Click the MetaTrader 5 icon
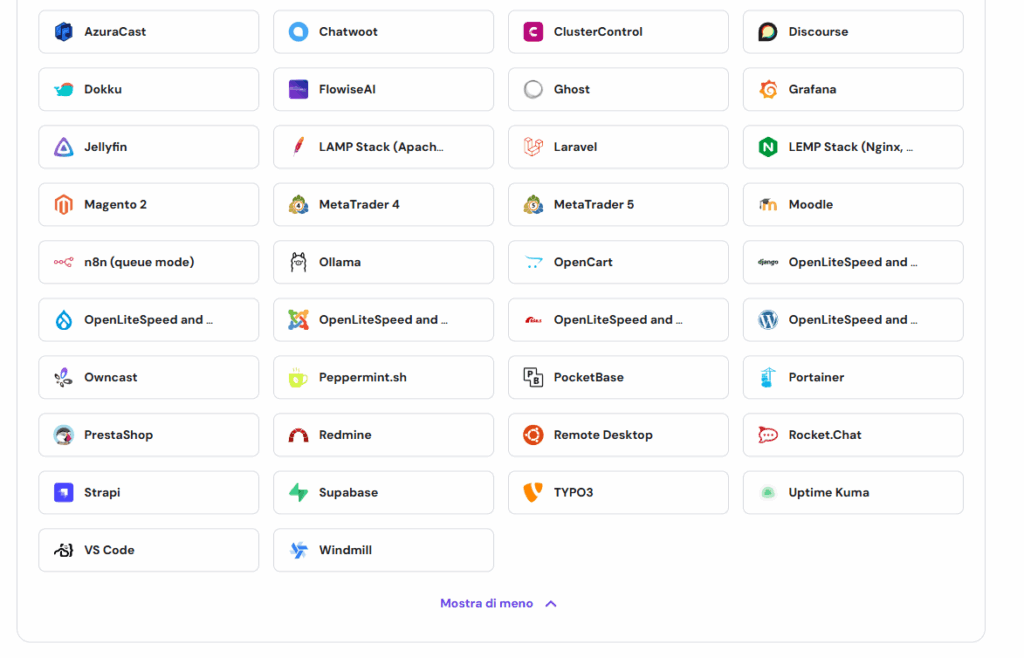This screenshot has height=658, width=1024. 533,204
